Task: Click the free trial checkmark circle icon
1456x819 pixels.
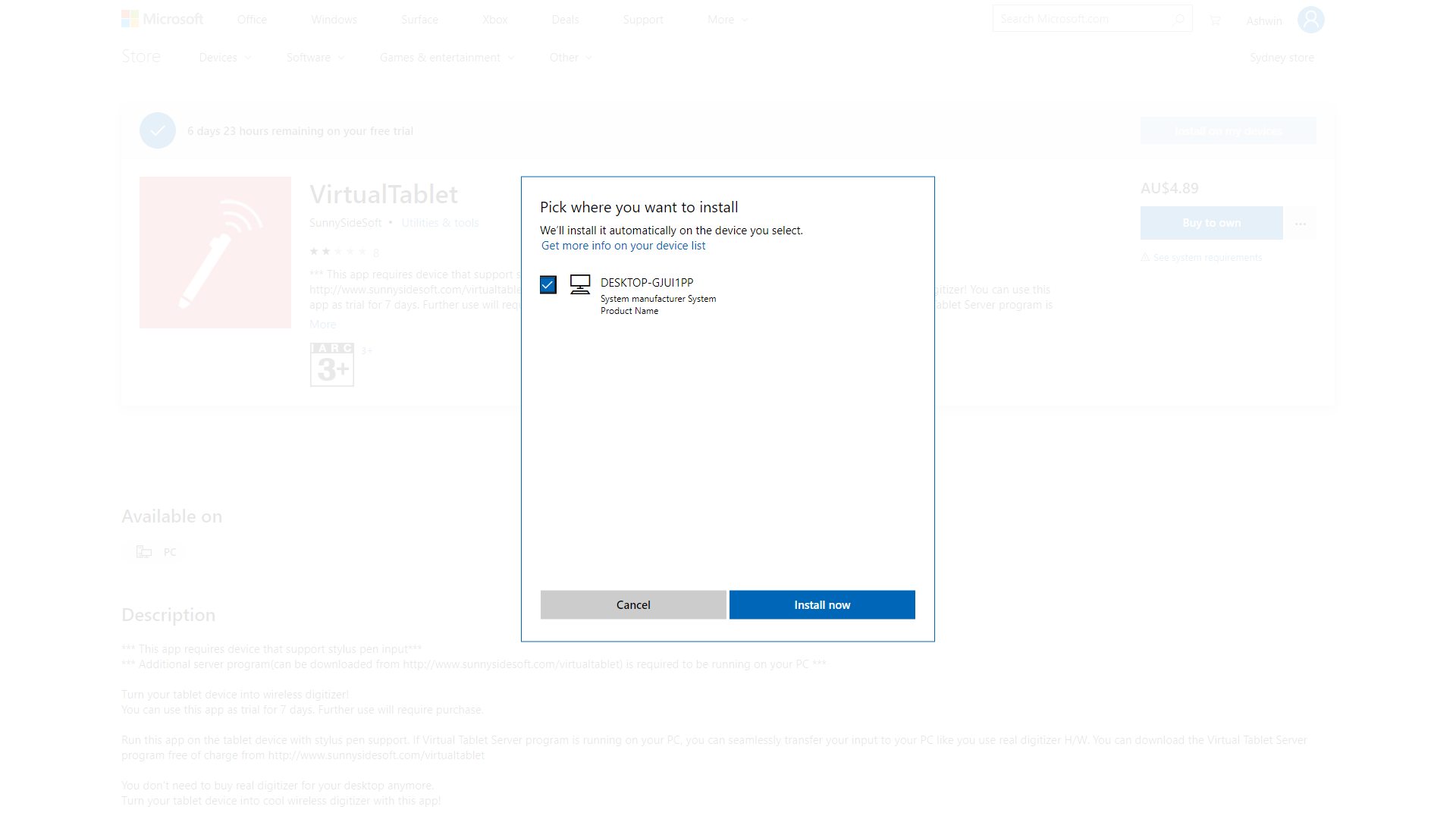Action: [x=158, y=130]
